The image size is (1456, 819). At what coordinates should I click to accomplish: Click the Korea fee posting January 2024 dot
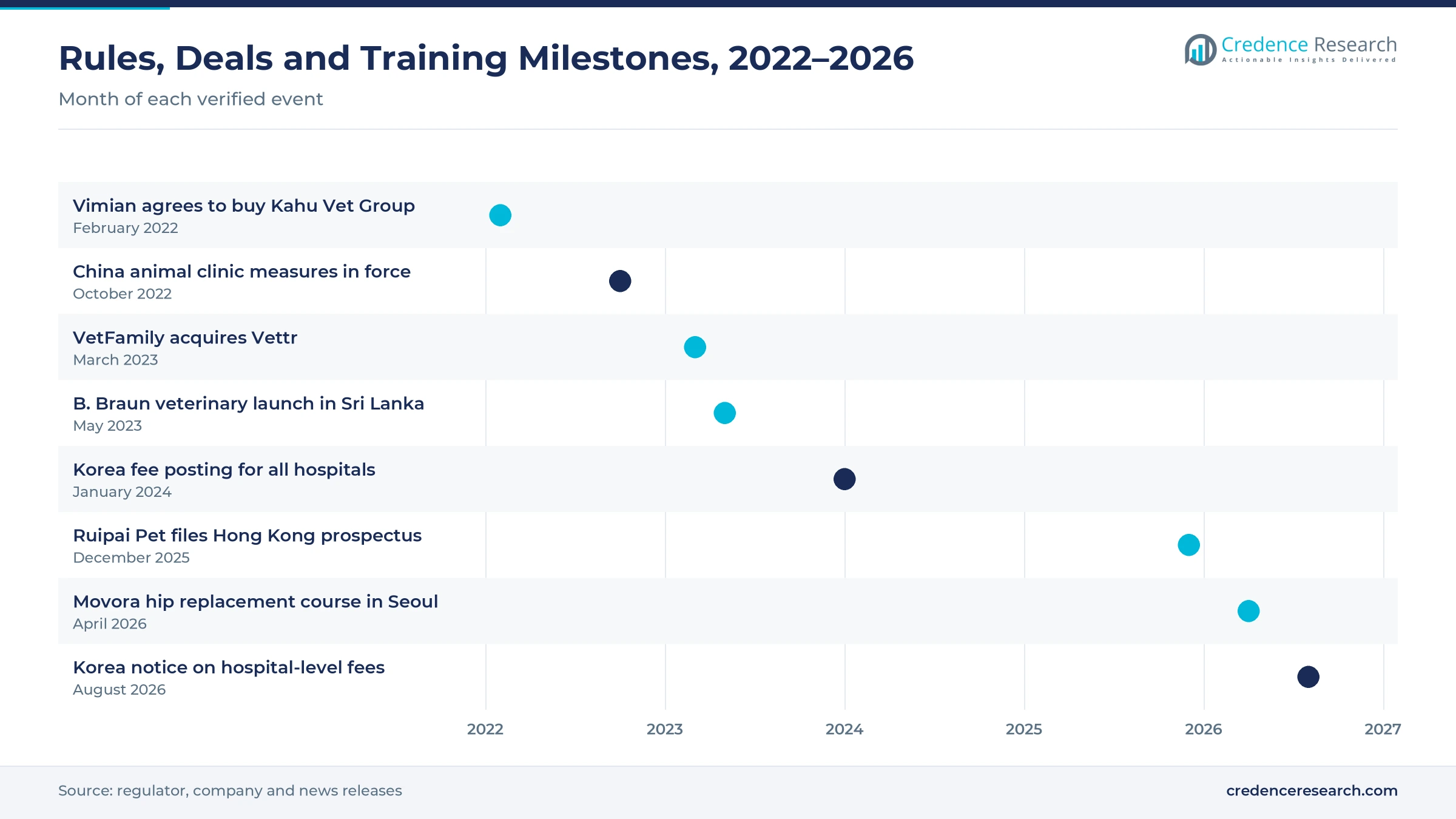[x=844, y=479]
